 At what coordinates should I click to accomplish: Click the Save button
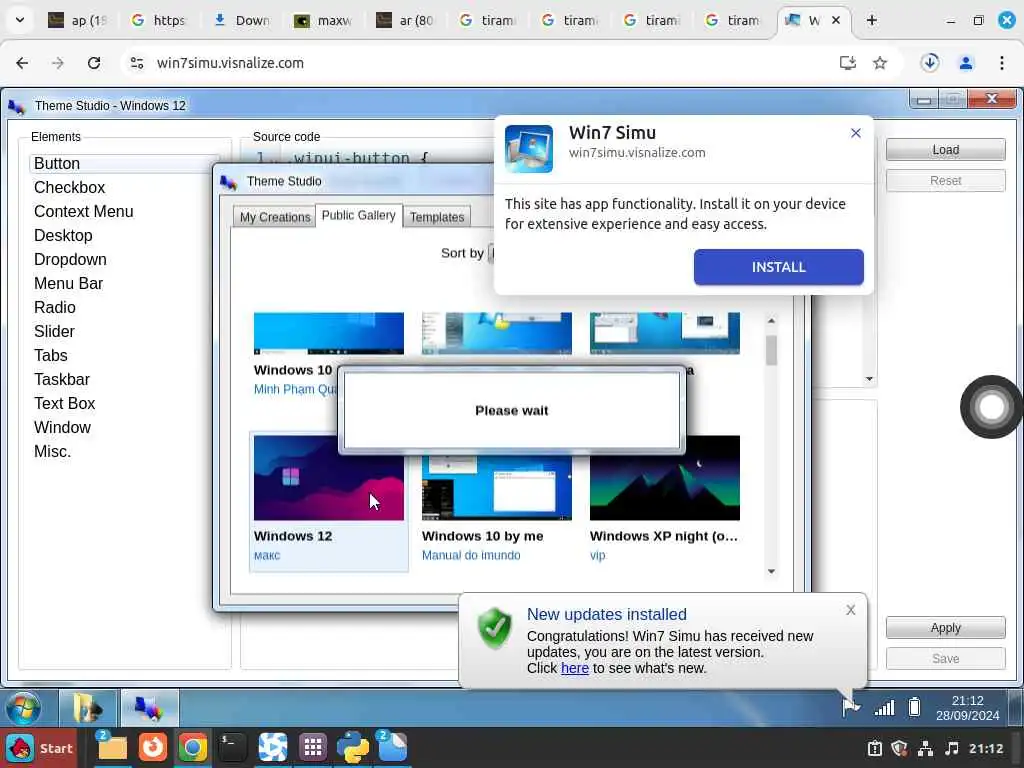(946, 658)
